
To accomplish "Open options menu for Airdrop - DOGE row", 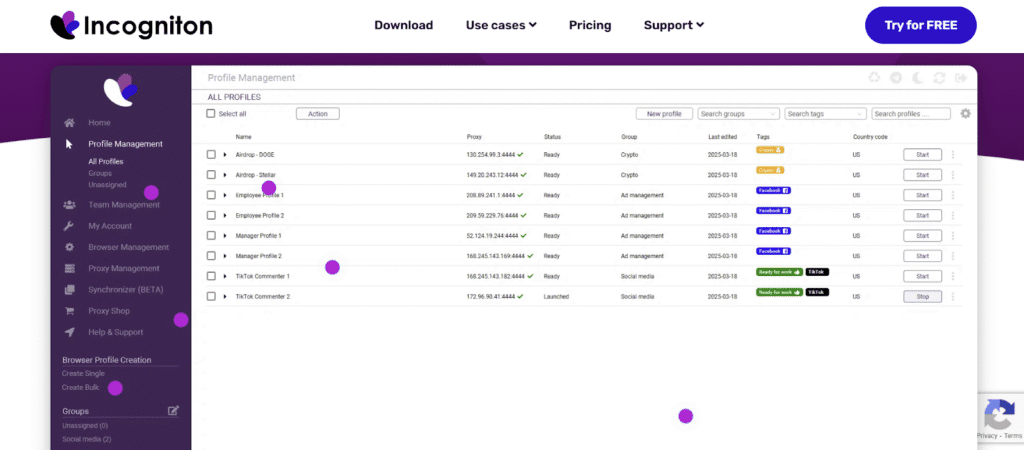I will coord(952,155).
